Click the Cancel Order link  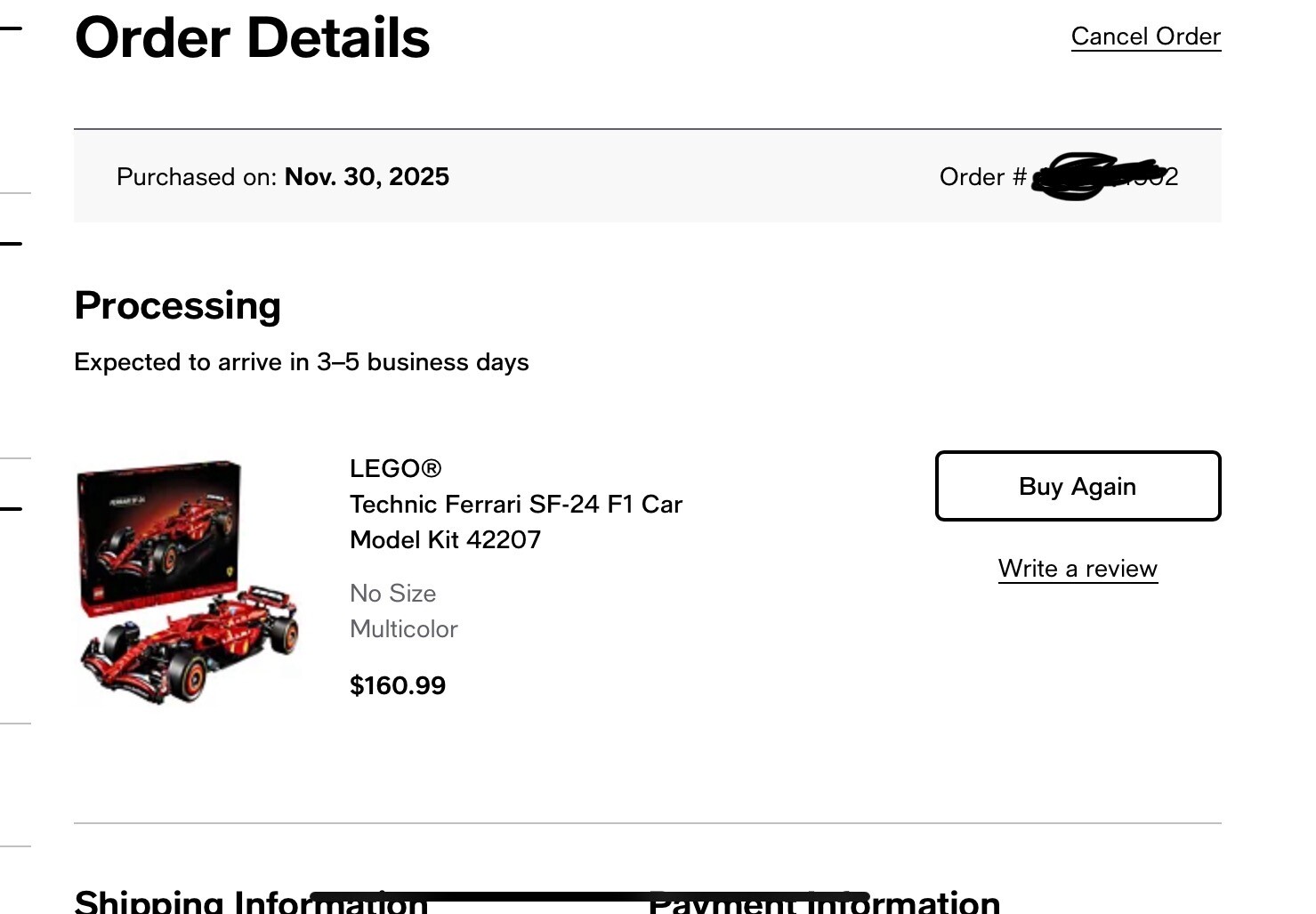click(x=1145, y=36)
